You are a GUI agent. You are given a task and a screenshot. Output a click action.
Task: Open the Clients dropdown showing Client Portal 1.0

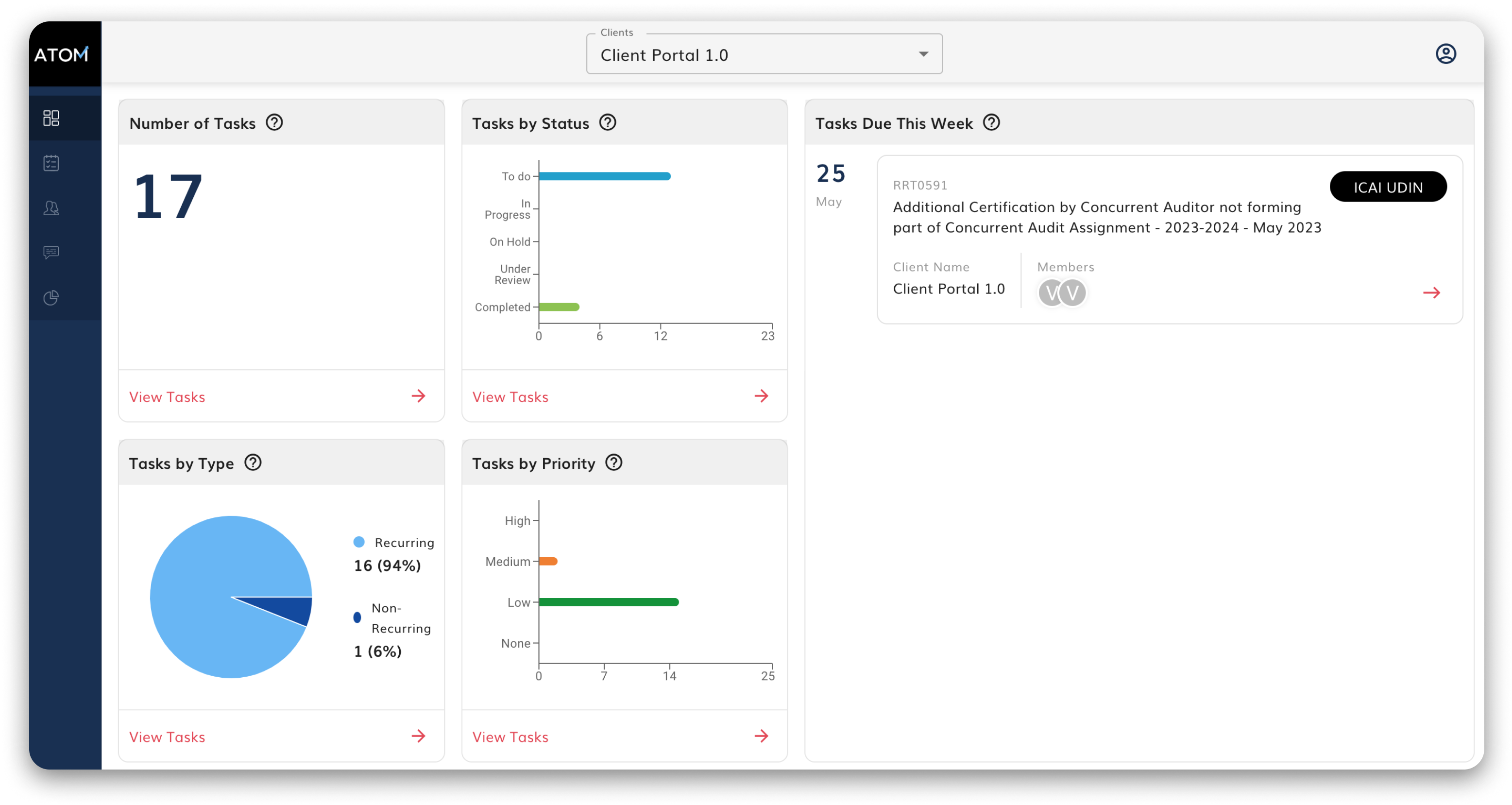coord(764,54)
